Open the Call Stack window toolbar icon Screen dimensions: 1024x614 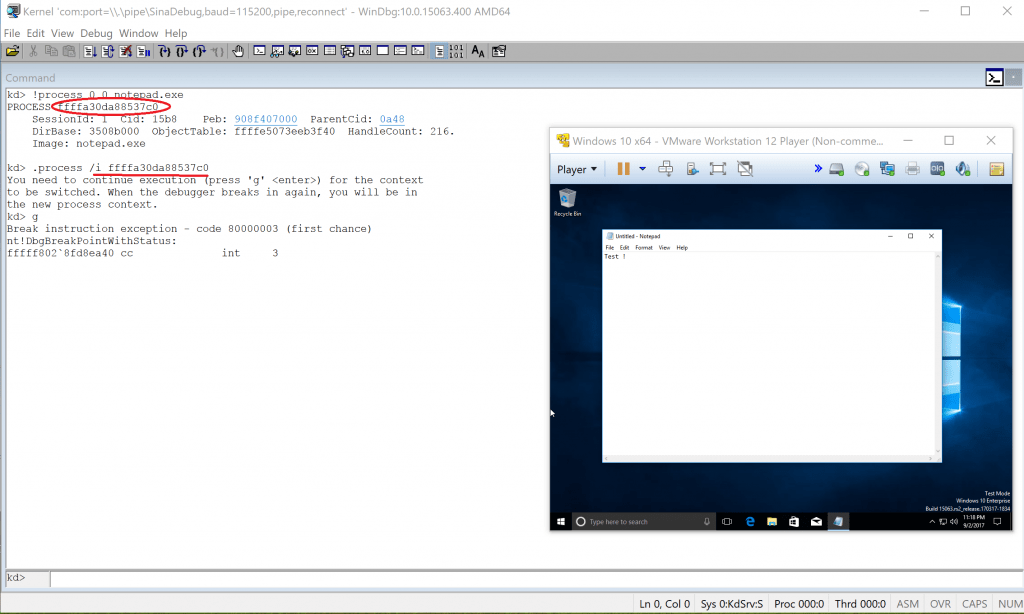tap(347, 51)
